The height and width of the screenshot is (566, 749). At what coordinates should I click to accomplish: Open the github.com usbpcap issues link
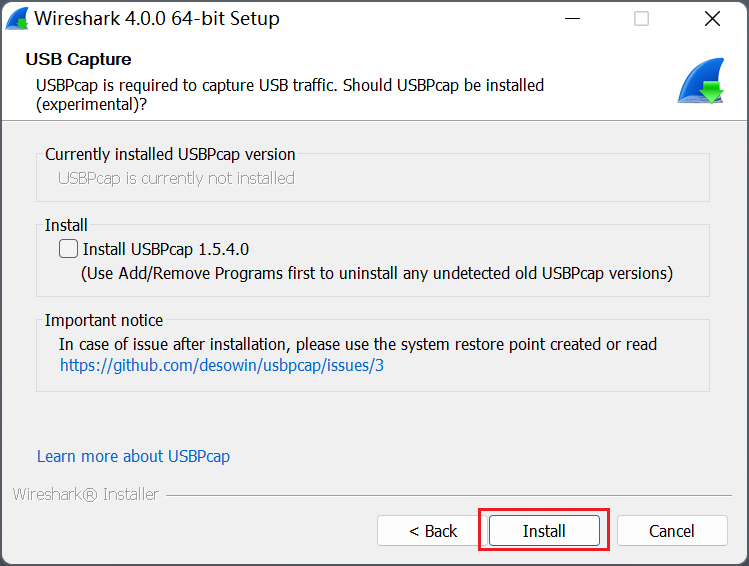pos(222,366)
